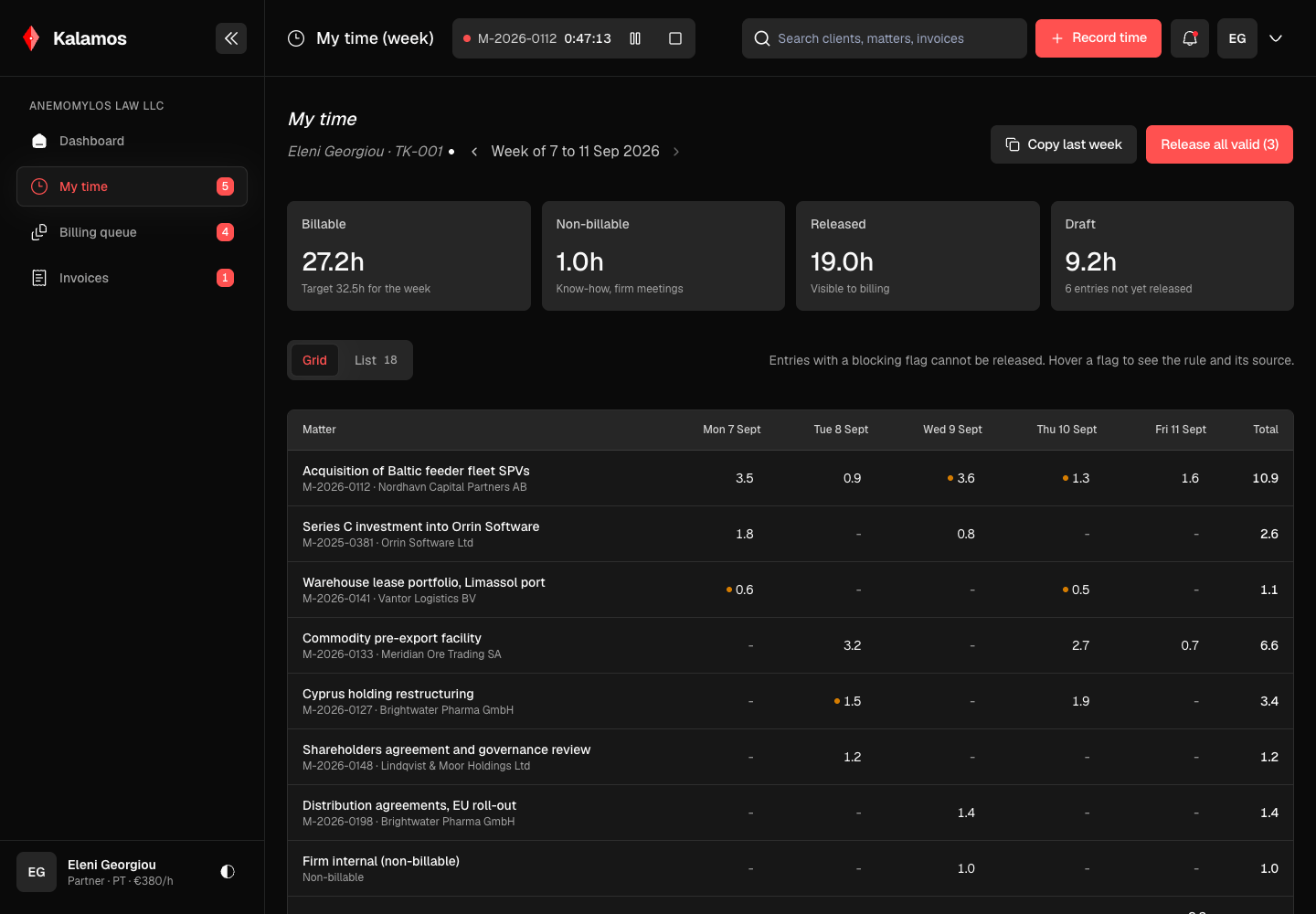The image size is (1316, 914).
Task: Open Acquisition of Baltic feeder fleet SPVs matter
Action: coord(416,471)
